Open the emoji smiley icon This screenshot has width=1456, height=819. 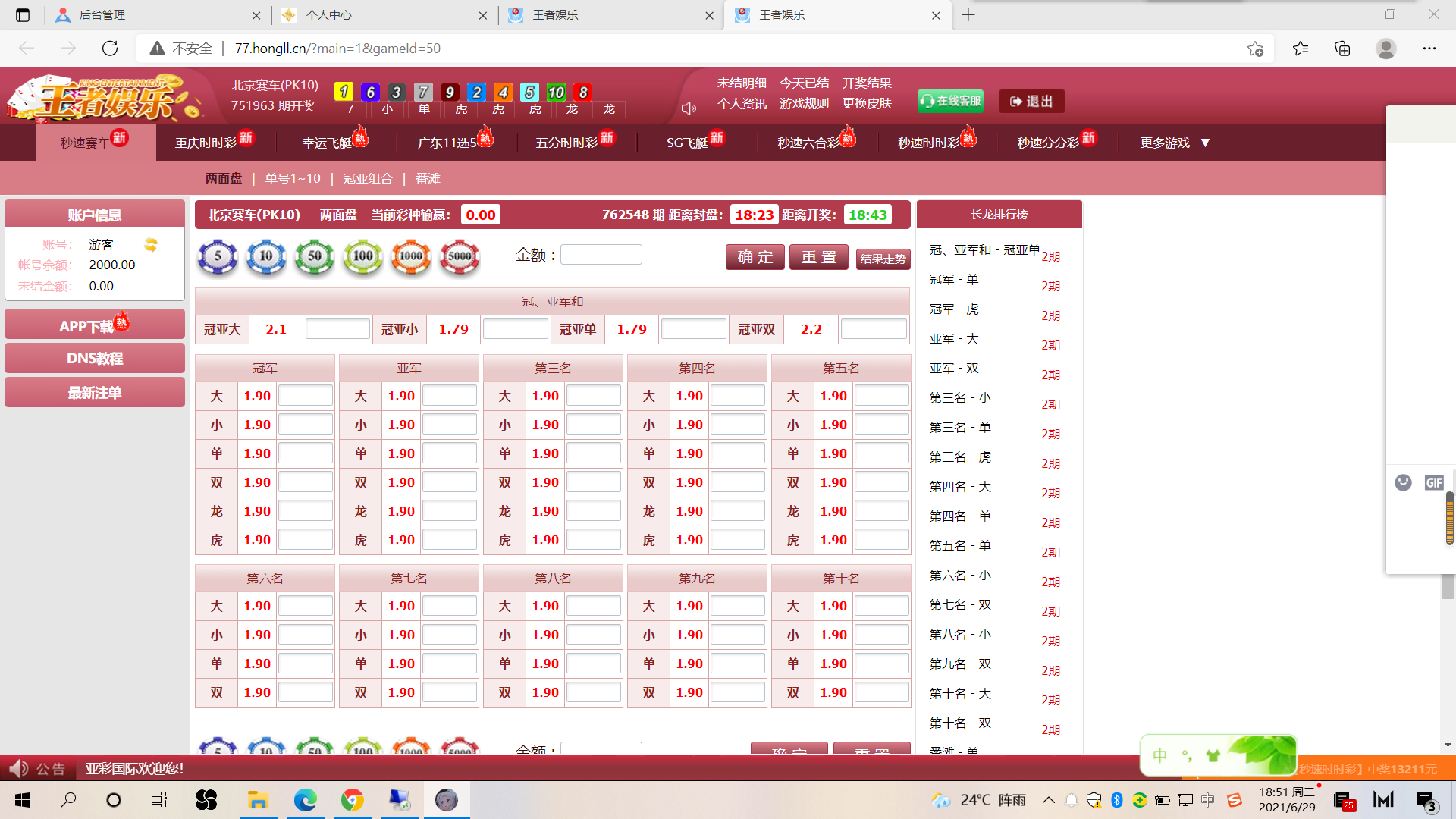pos(1403,482)
